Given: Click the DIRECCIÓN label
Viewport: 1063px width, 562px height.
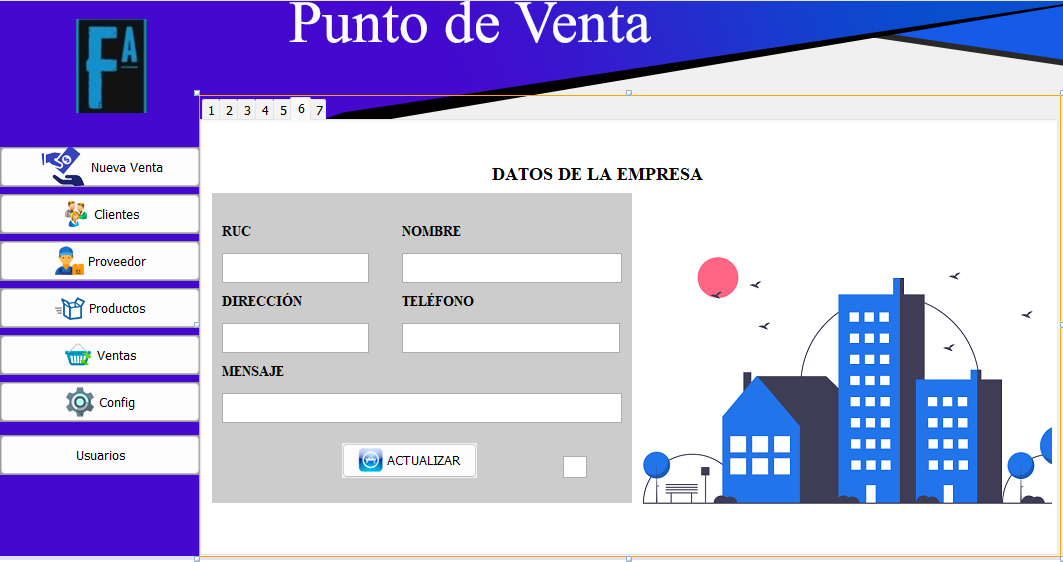Looking at the screenshot, I should 262,300.
